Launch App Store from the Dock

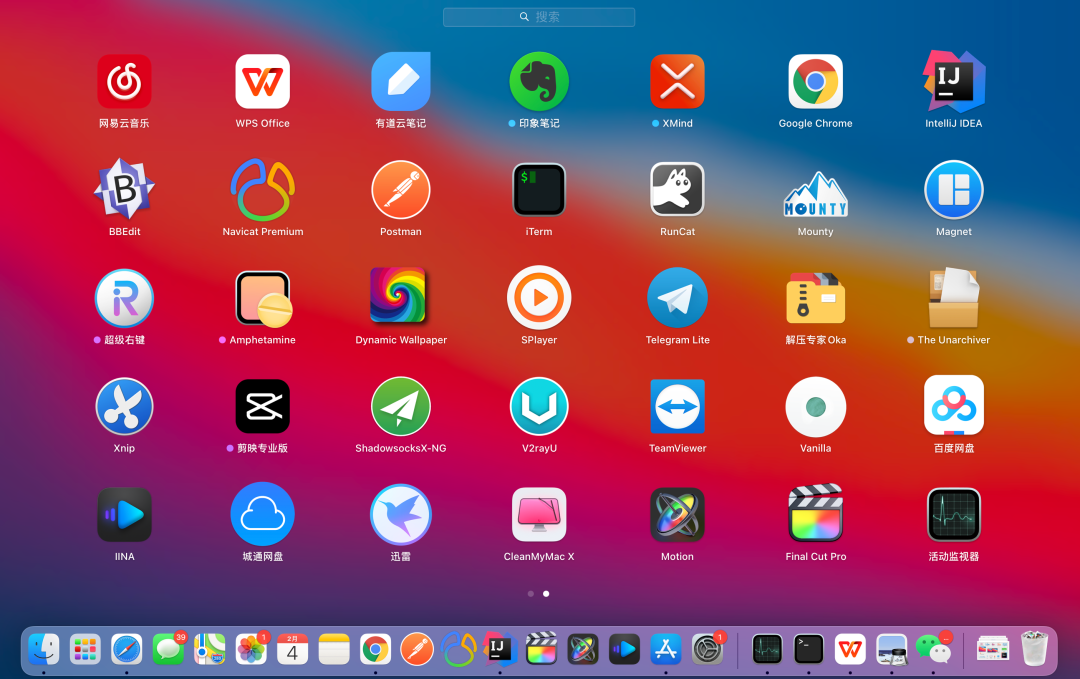(x=666, y=649)
